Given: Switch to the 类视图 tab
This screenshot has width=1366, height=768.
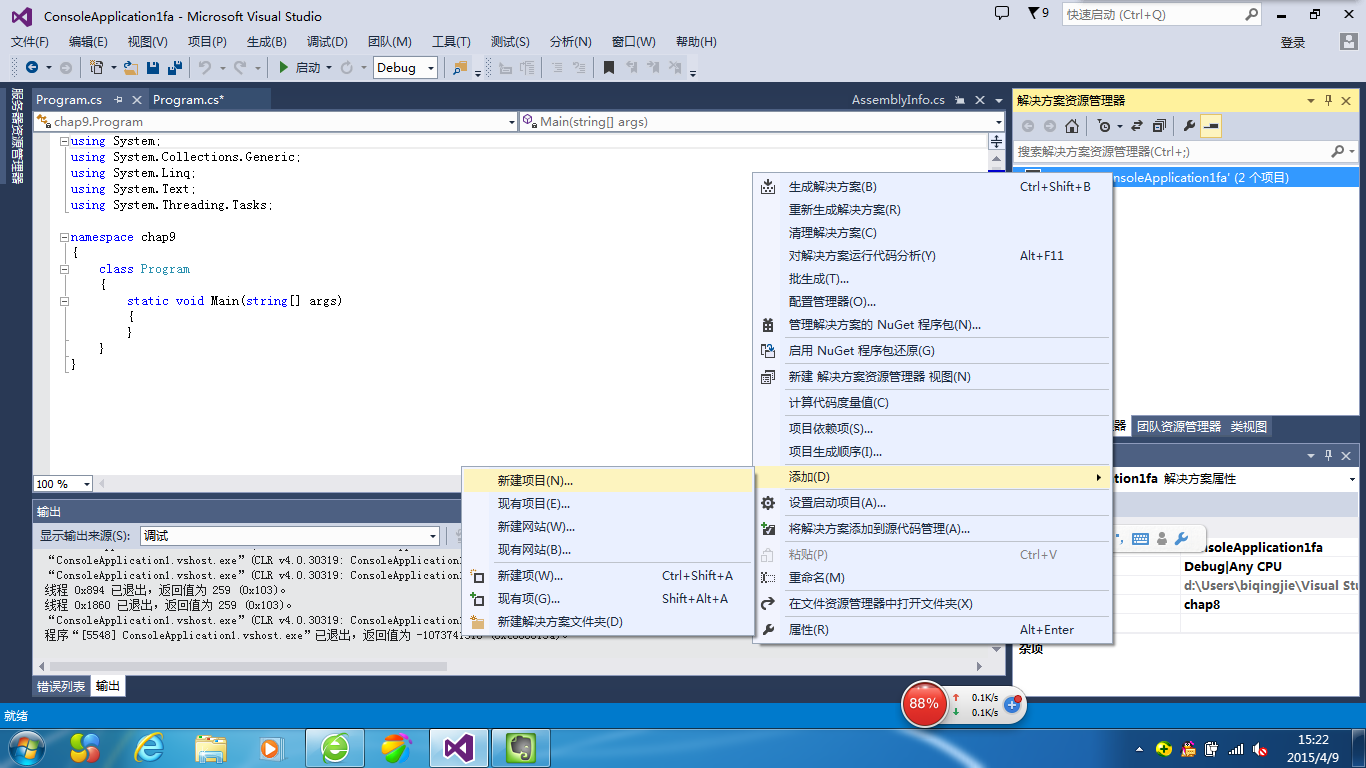Looking at the screenshot, I should pyautogui.click(x=1248, y=426).
